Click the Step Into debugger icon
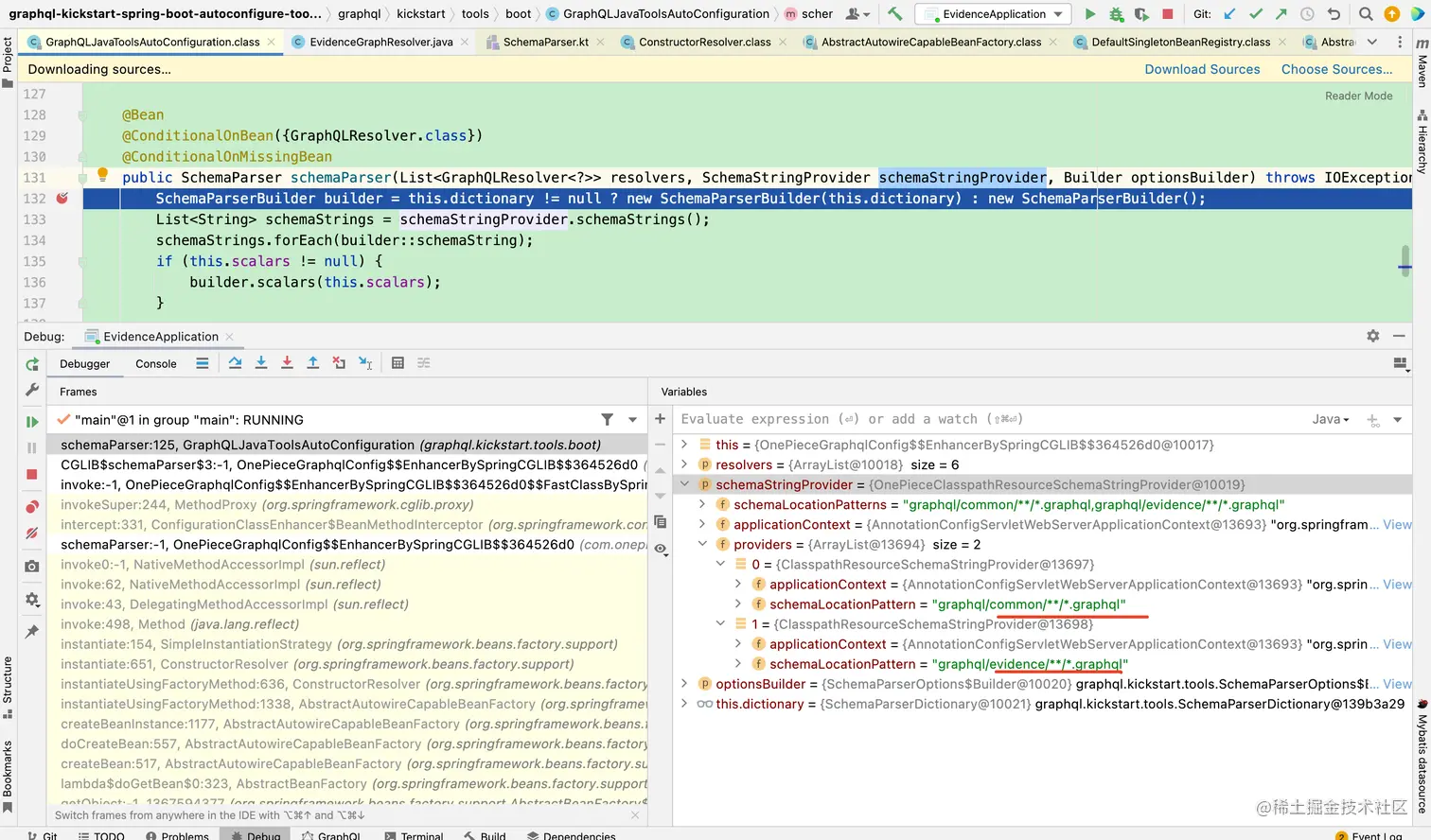Screen dimensions: 1431x840 (261, 363)
